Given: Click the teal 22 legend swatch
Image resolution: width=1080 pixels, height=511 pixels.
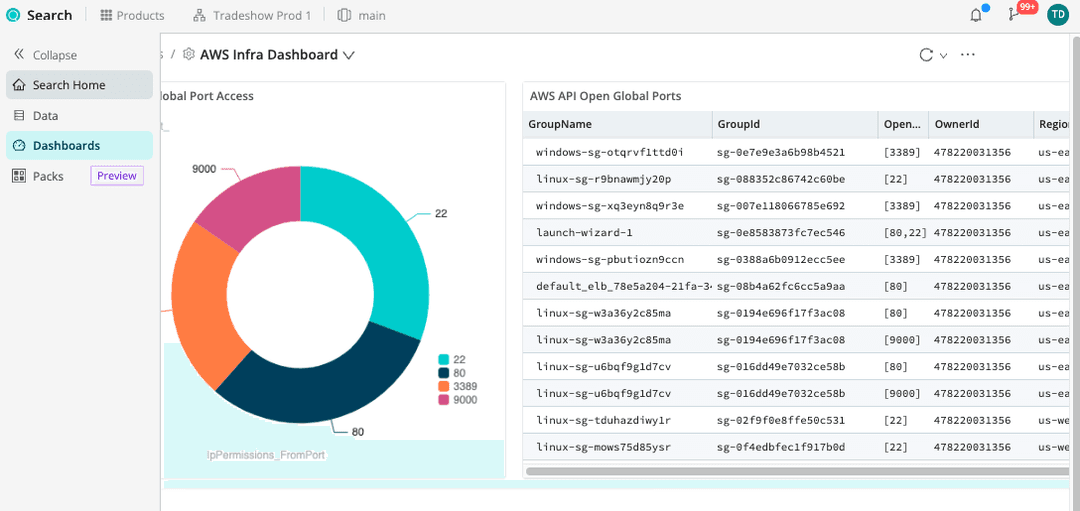Looking at the screenshot, I should (x=444, y=359).
